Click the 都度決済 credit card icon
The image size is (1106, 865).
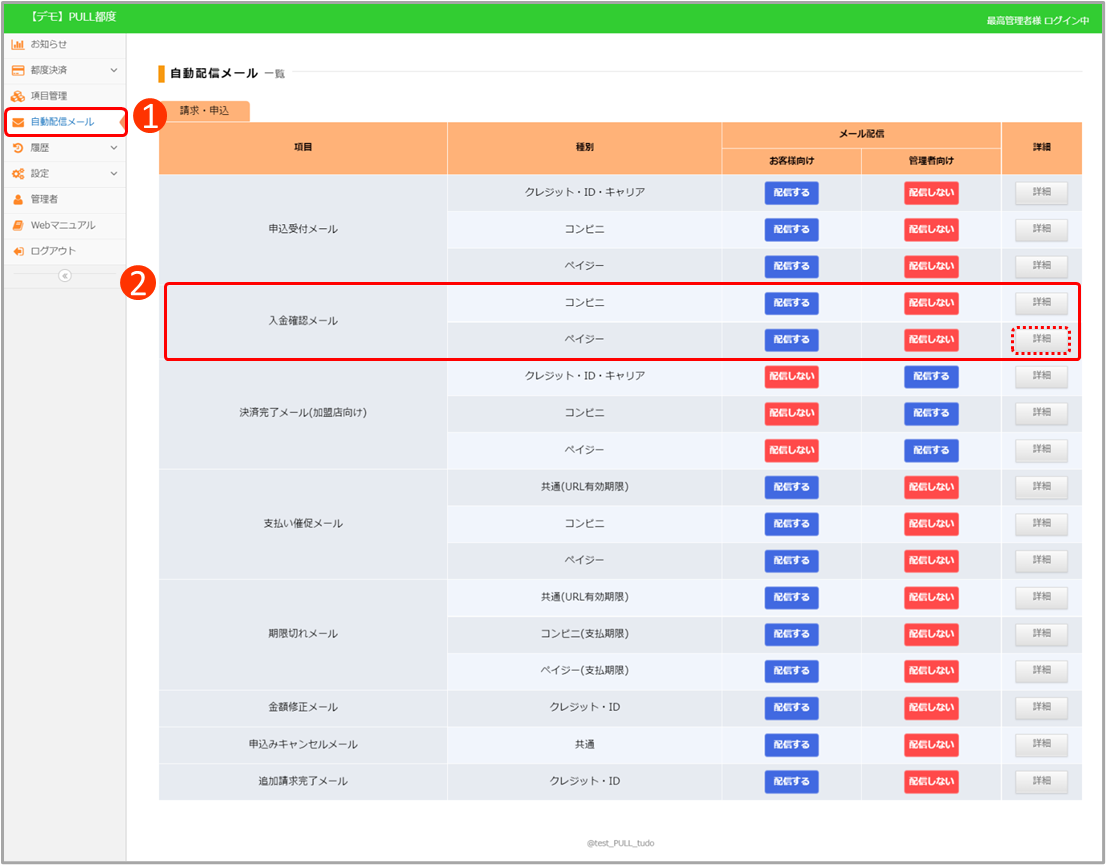(x=18, y=71)
